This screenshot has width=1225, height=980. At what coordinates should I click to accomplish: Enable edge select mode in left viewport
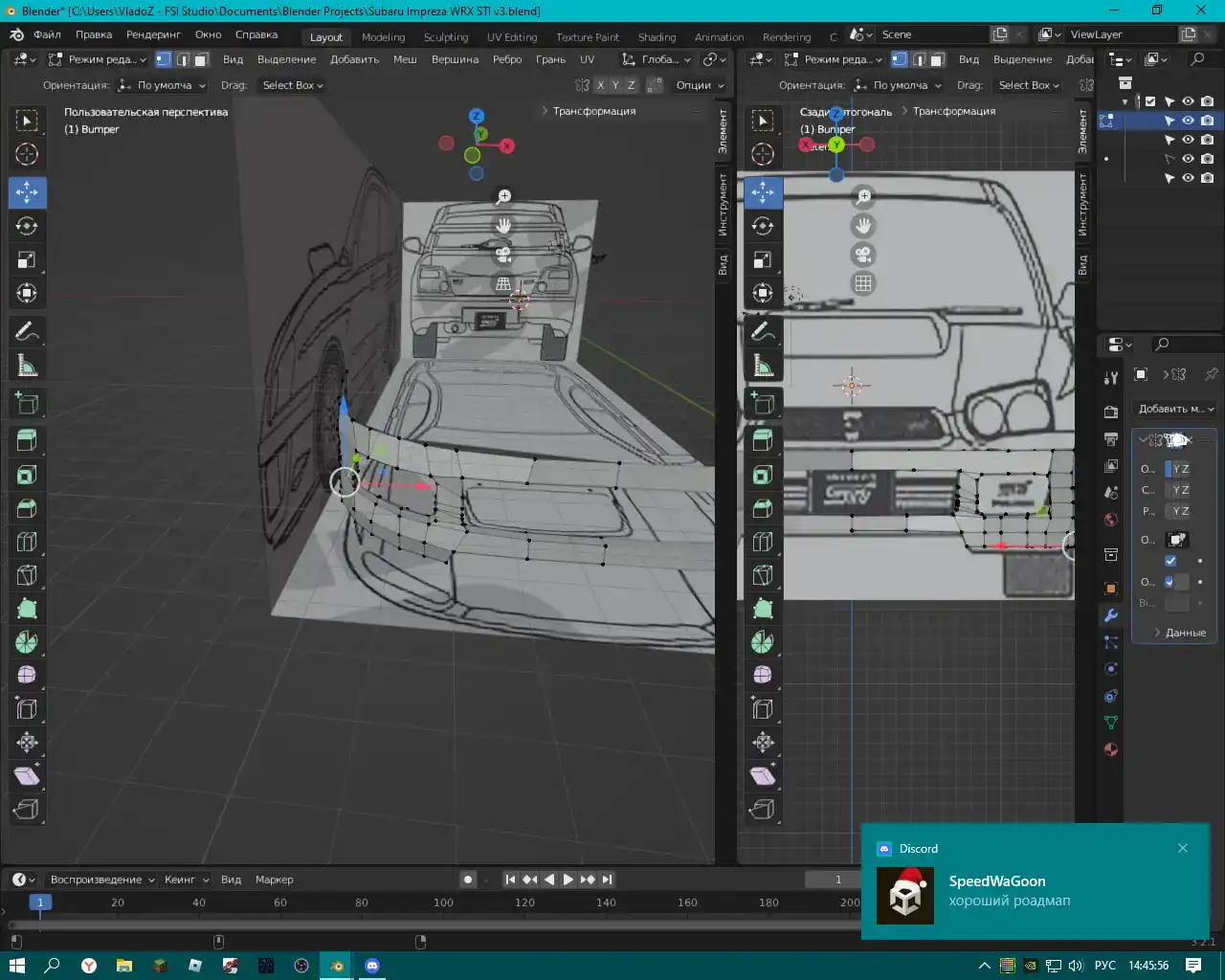pos(182,59)
